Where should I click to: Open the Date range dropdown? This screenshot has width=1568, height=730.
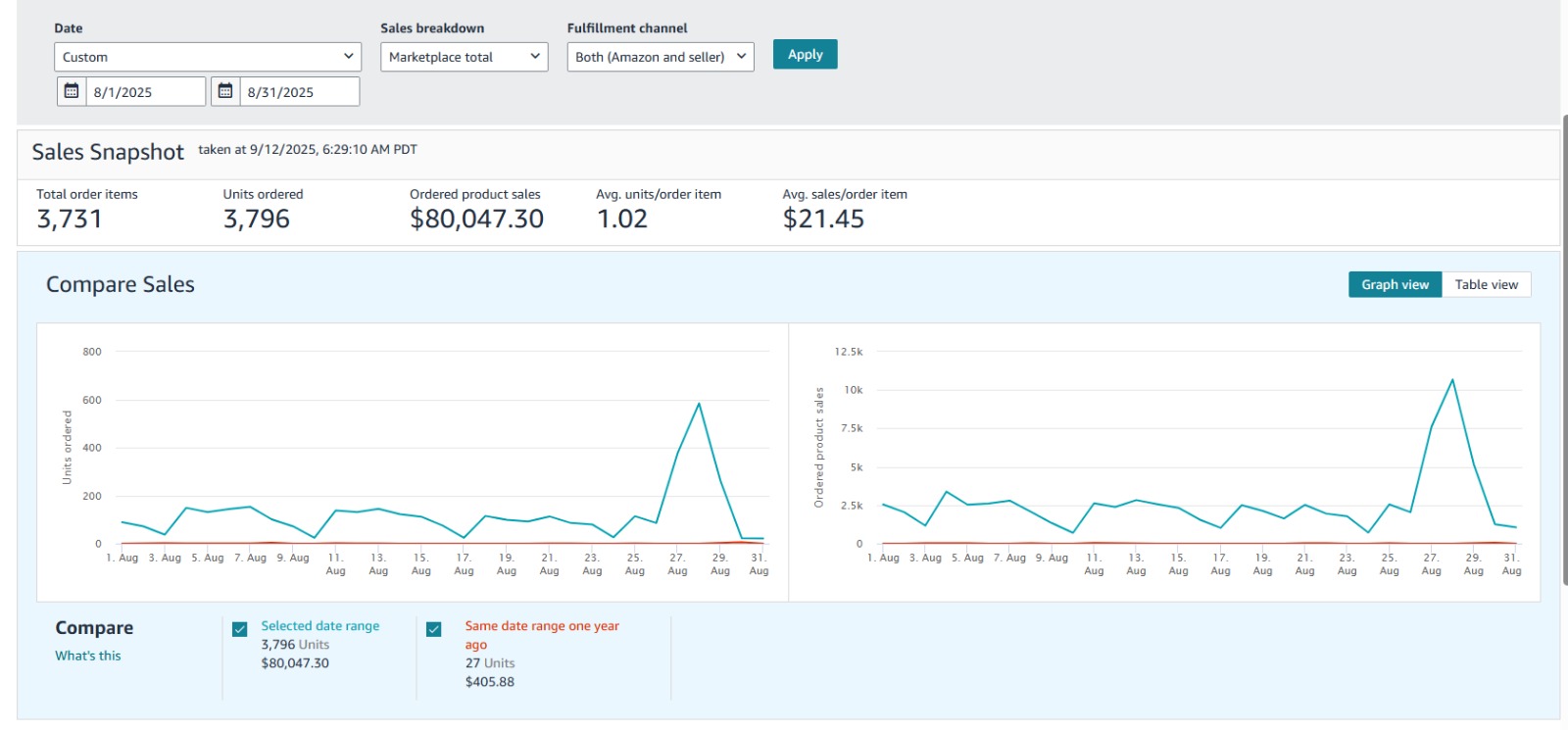coord(208,57)
